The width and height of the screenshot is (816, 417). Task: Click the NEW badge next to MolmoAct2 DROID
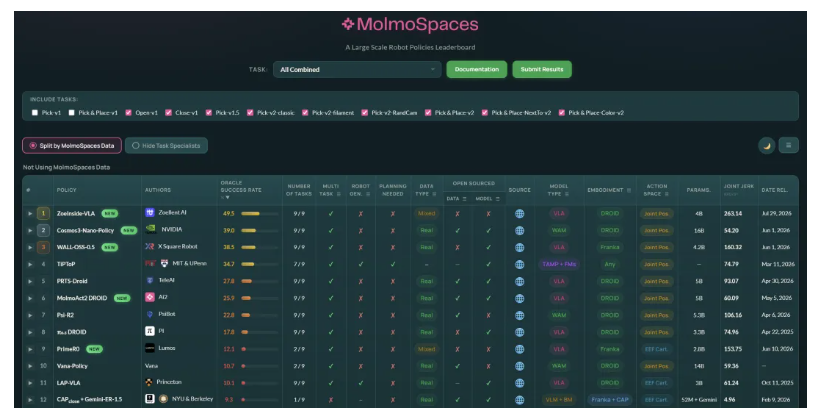tap(122, 298)
